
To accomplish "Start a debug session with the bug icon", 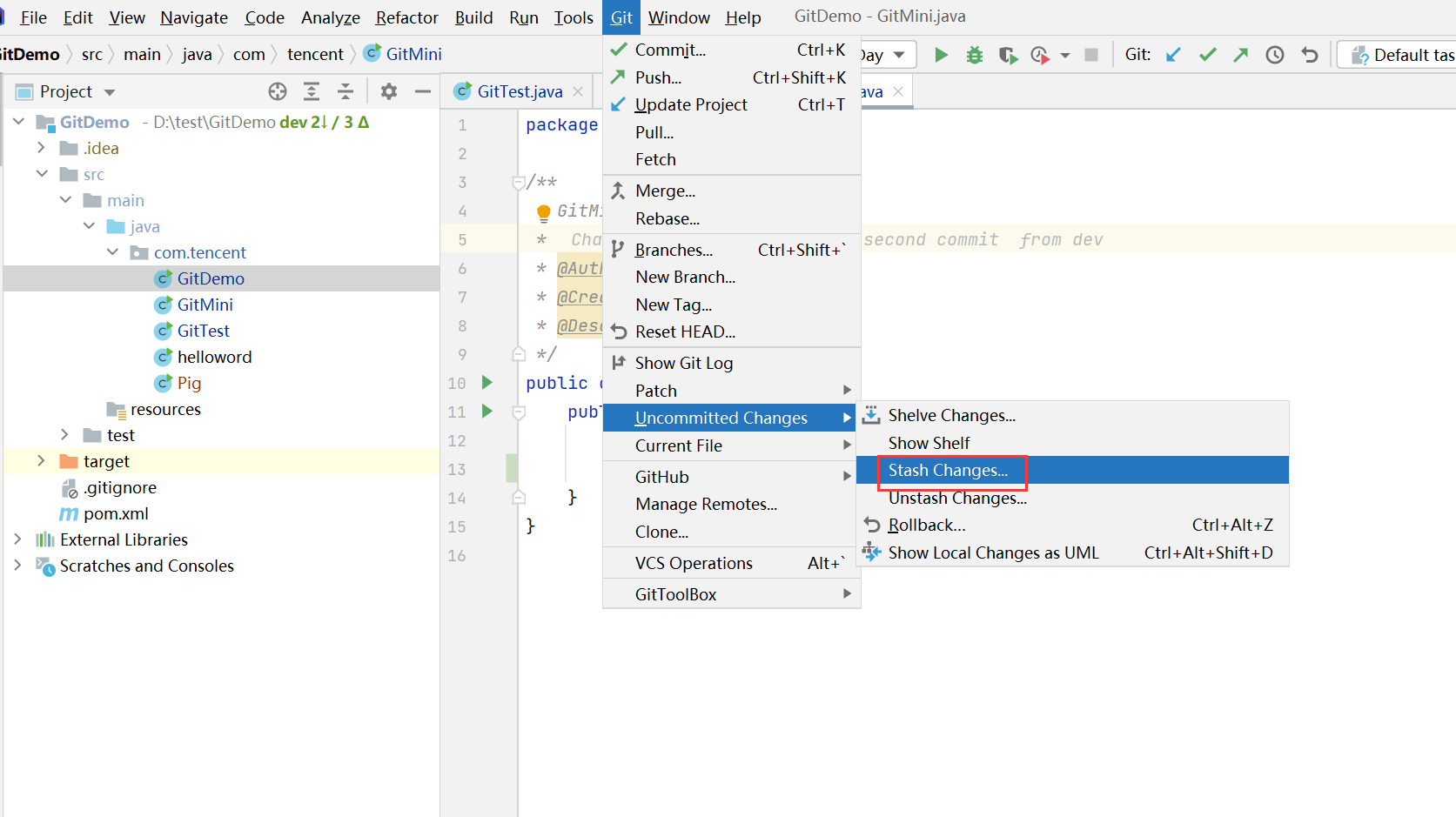I will click(974, 54).
